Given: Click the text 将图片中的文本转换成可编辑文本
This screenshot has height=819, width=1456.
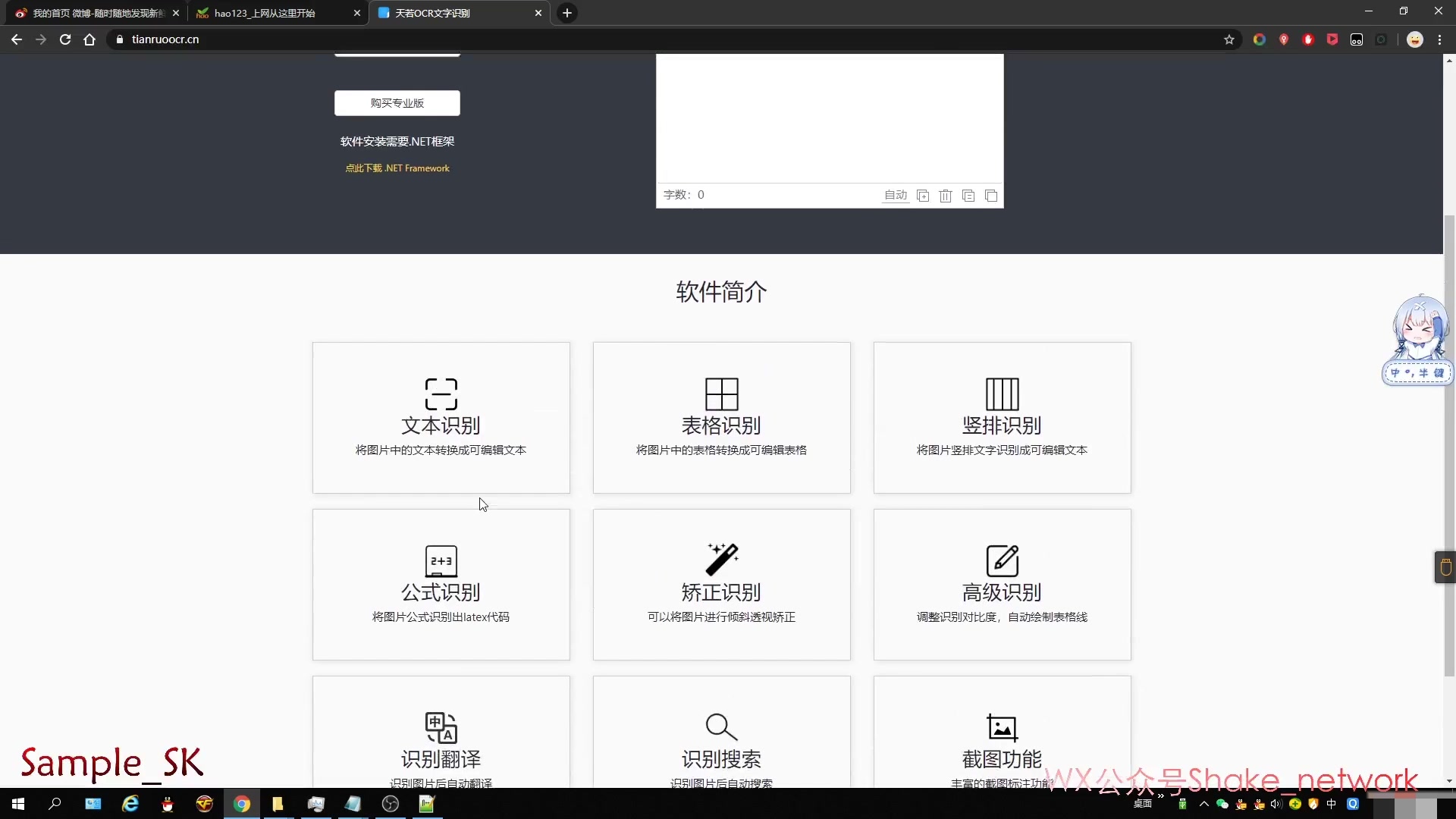Looking at the screenshot, I should click(441, 450).
